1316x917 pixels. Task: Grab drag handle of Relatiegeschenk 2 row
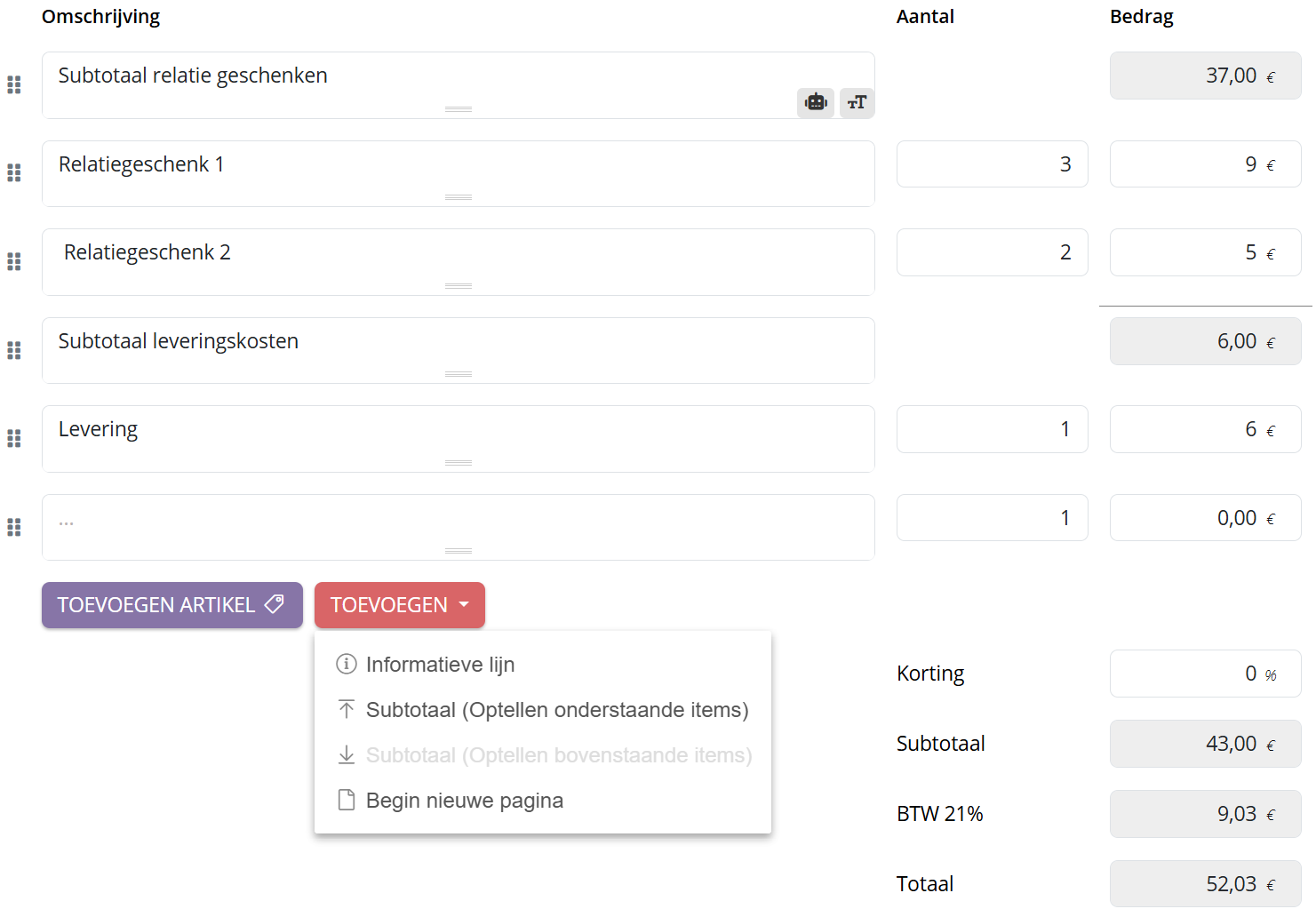(14, 261)
